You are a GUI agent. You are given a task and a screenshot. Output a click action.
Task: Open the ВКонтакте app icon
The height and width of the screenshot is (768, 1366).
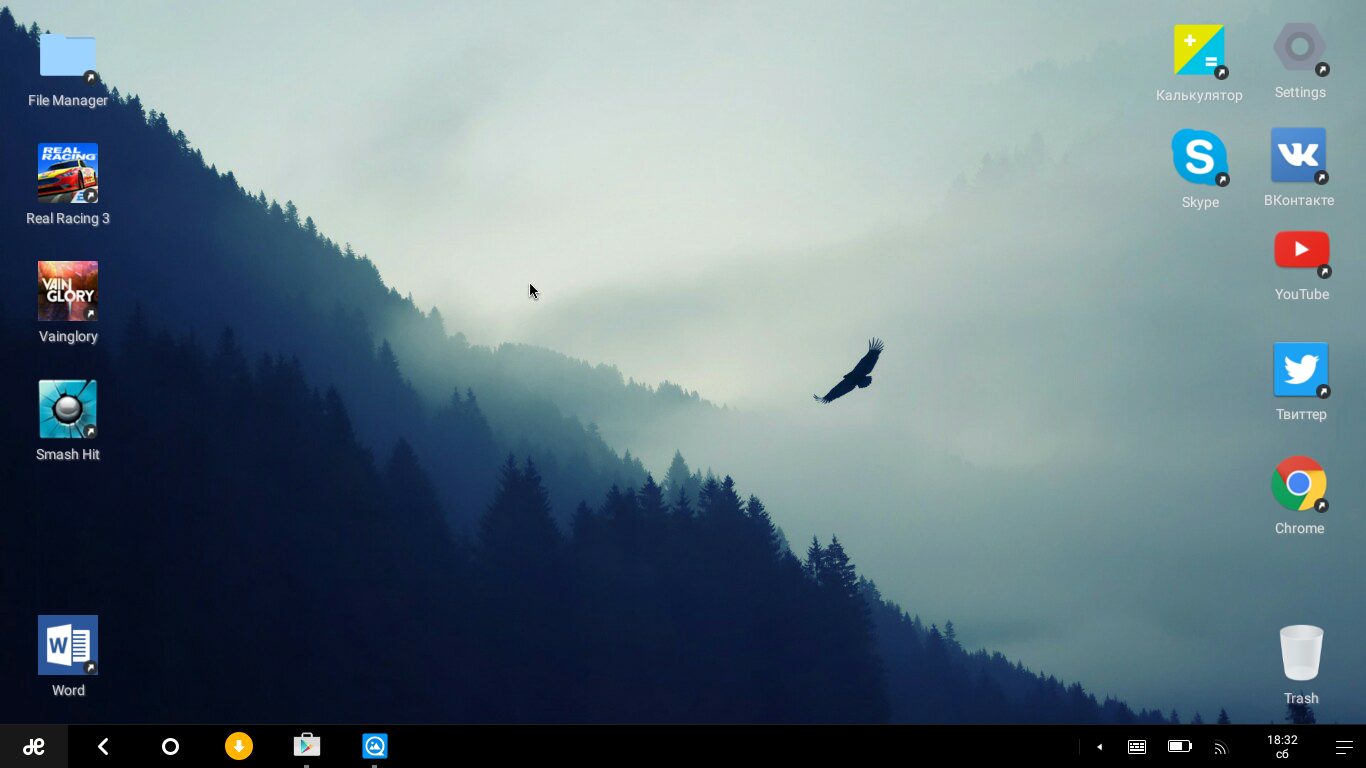coord(1299,155)
